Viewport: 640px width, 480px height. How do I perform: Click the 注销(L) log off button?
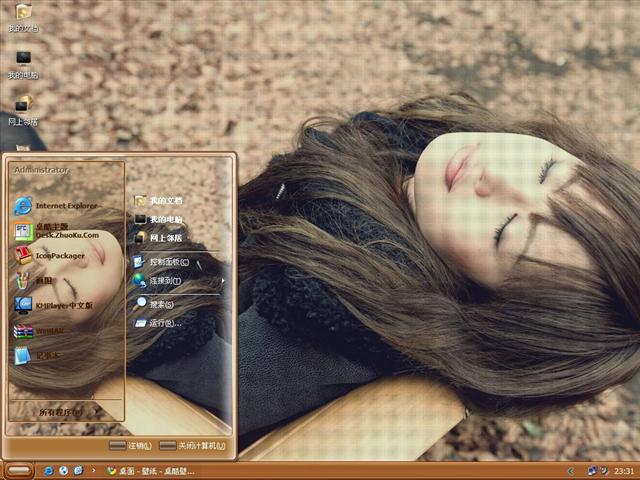(x=131, y=446)
